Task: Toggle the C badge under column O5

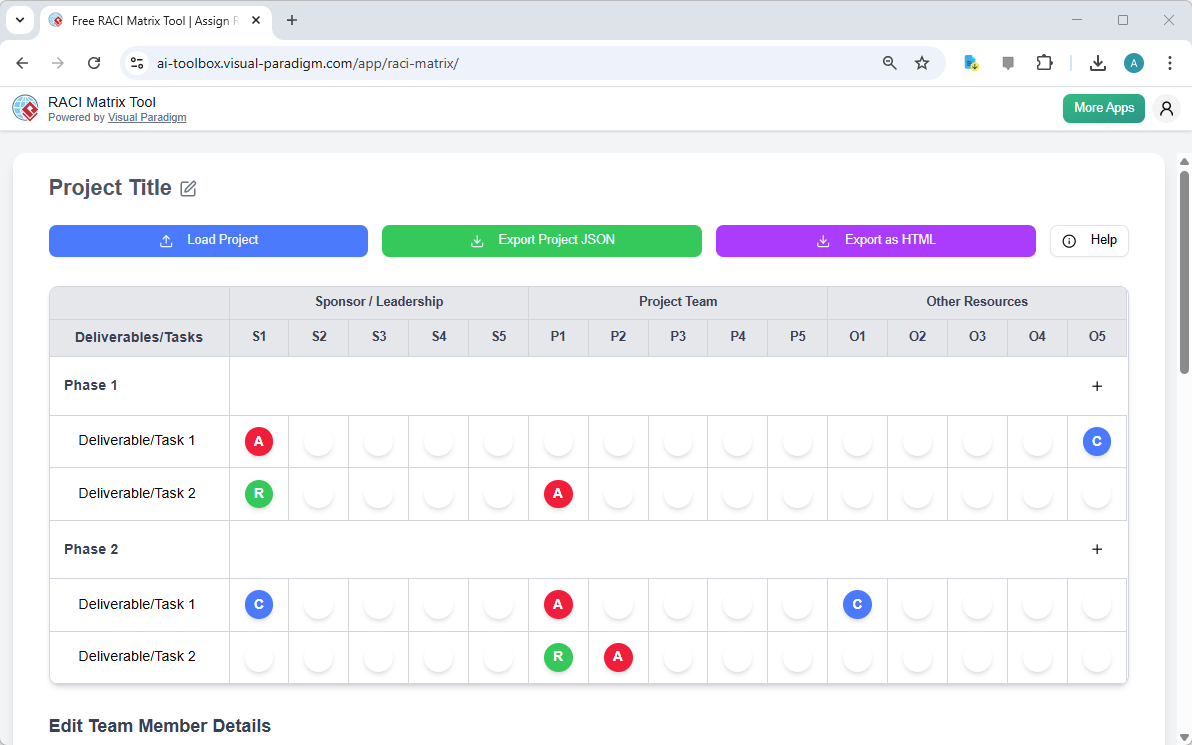Action: click(1097, 441)
